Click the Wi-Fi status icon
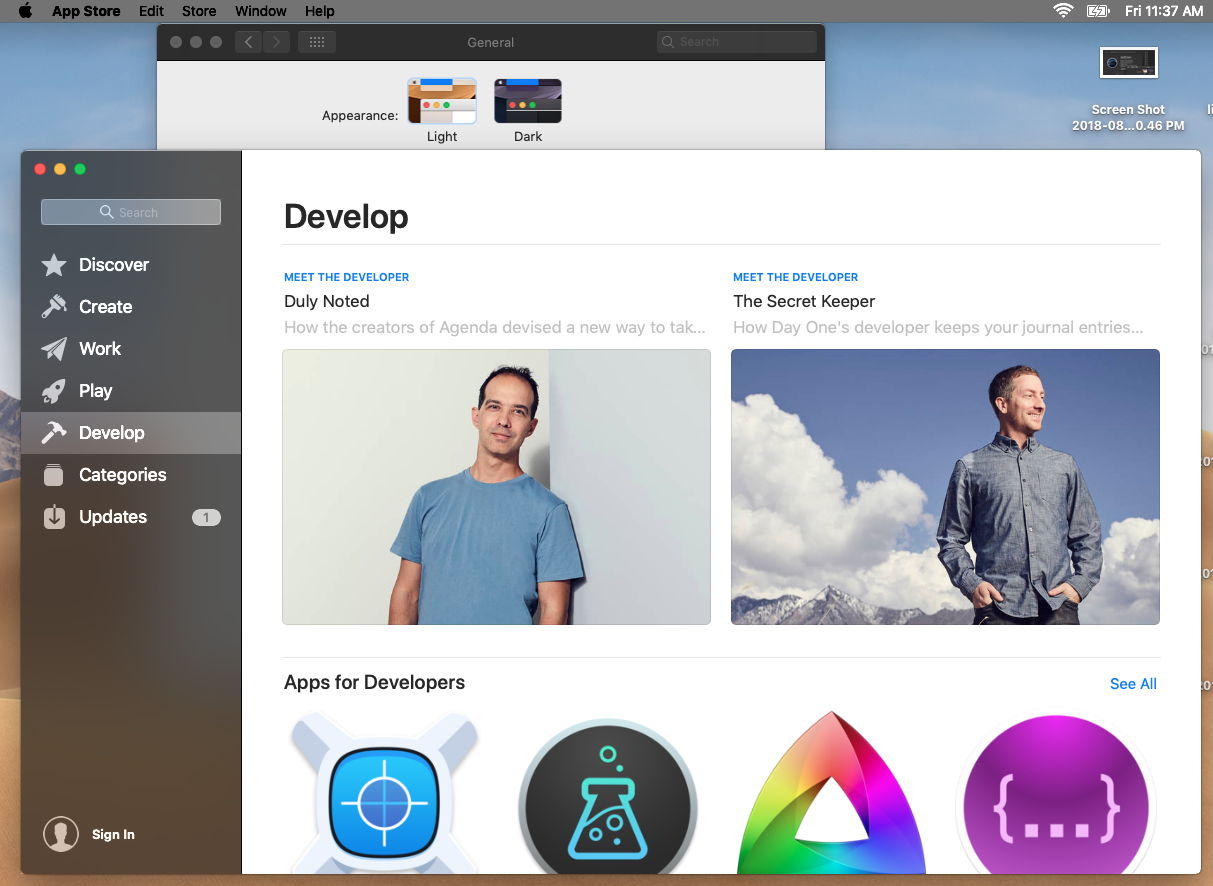 point(1062,11)
